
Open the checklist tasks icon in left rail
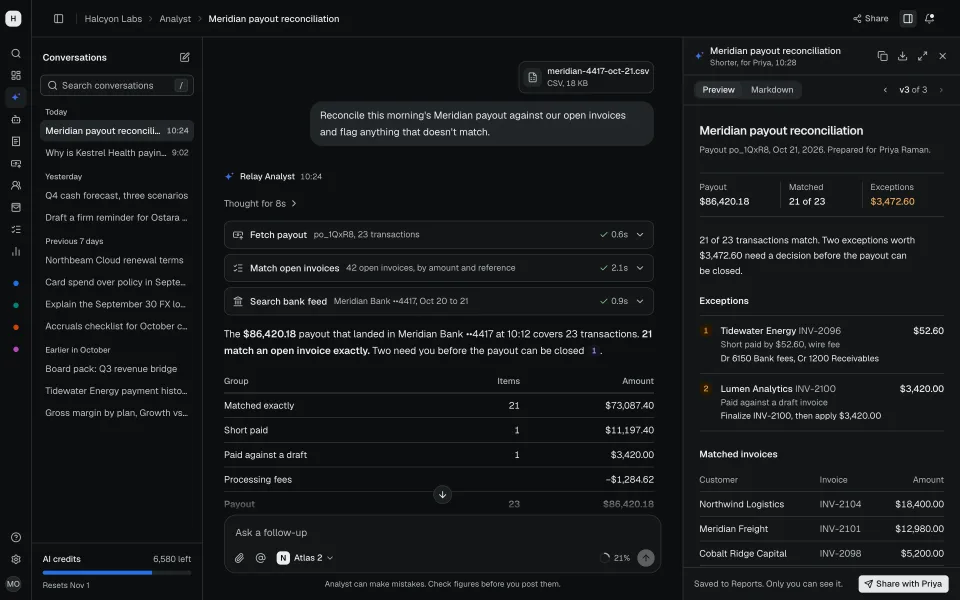coord(16,230)
